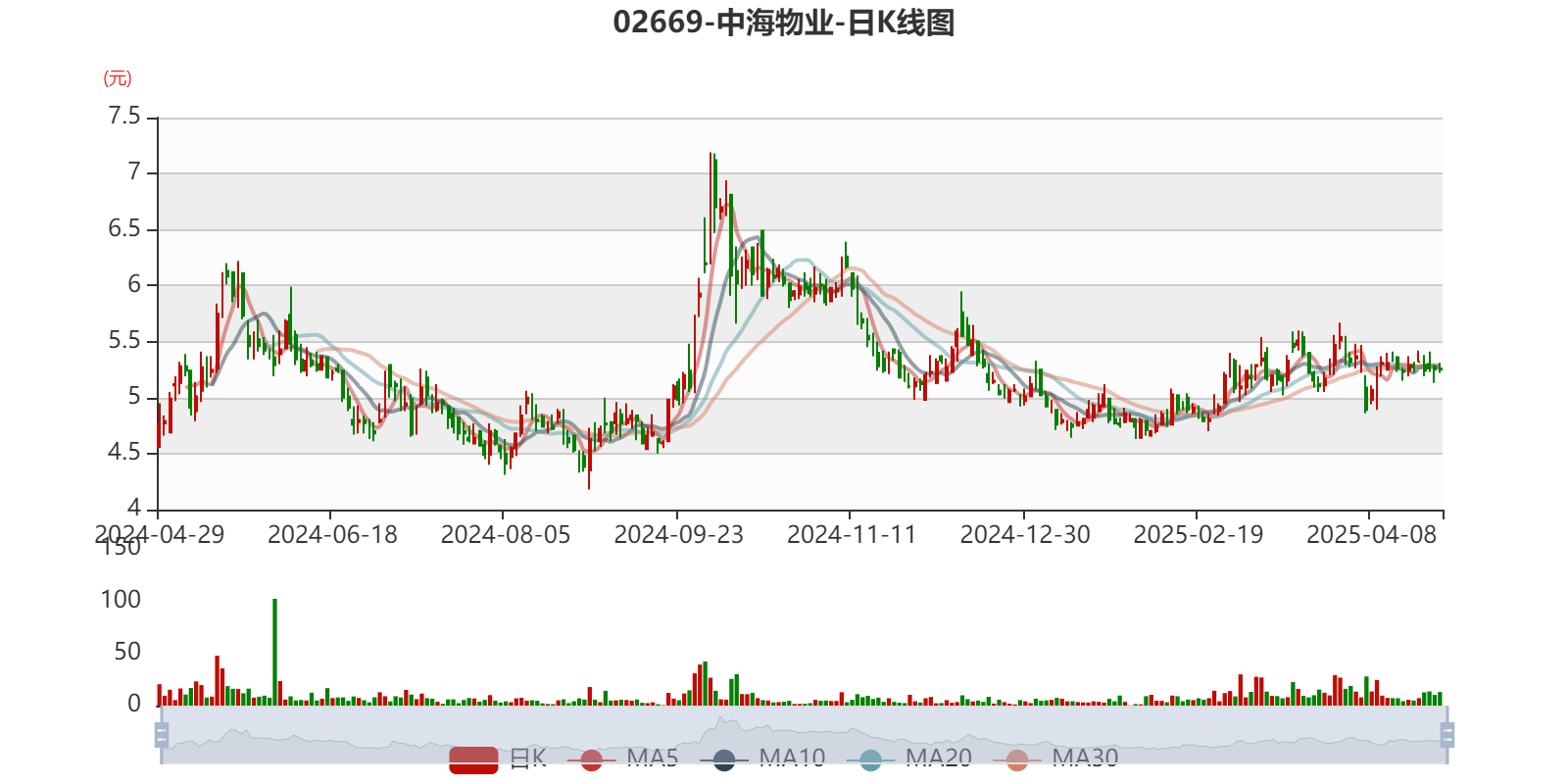The height and width of the screenshot is (784, 1568).
Task: Click the right handle of the zoom slider
Action: click(1446, 734)
